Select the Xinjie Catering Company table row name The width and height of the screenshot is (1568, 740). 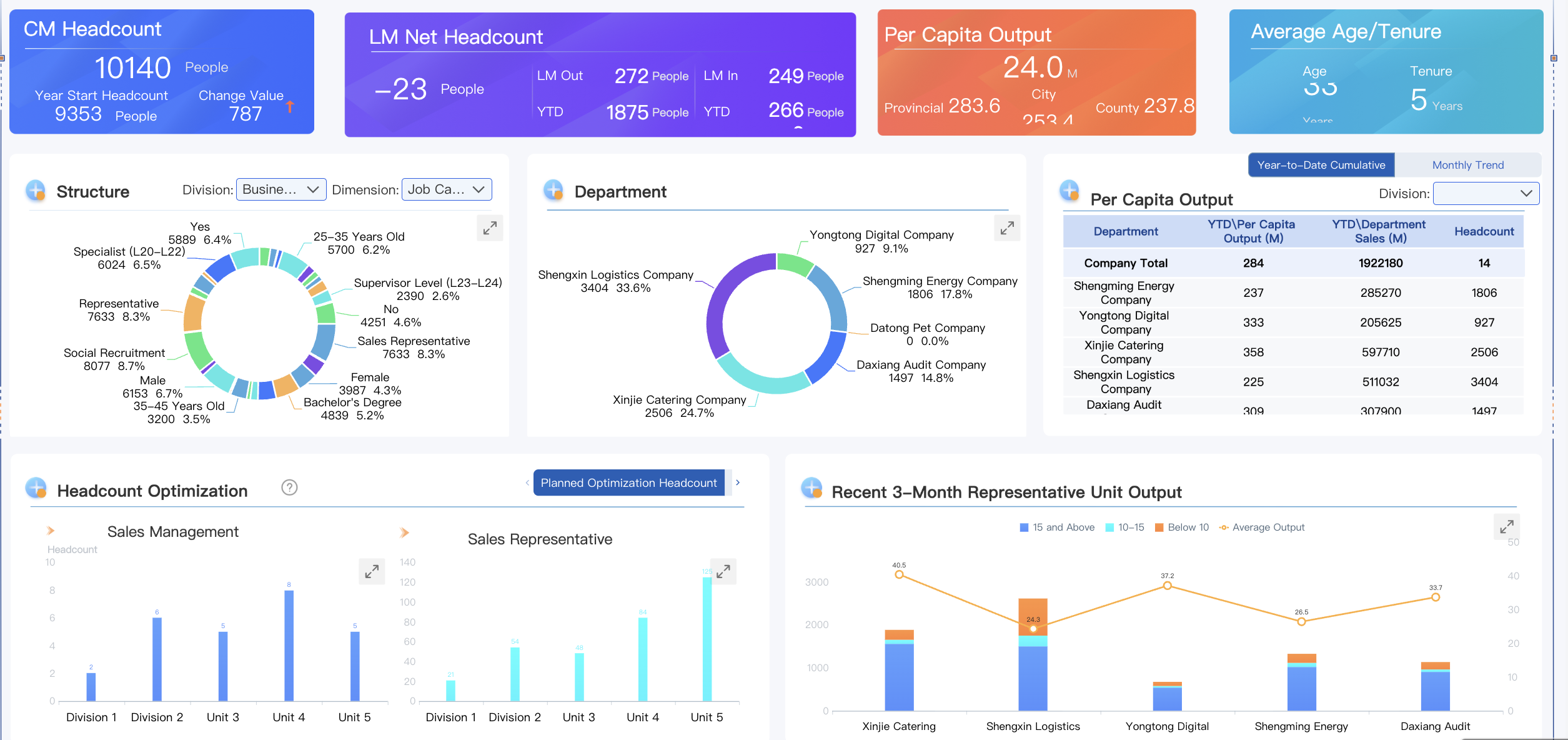pos(1124,352)
